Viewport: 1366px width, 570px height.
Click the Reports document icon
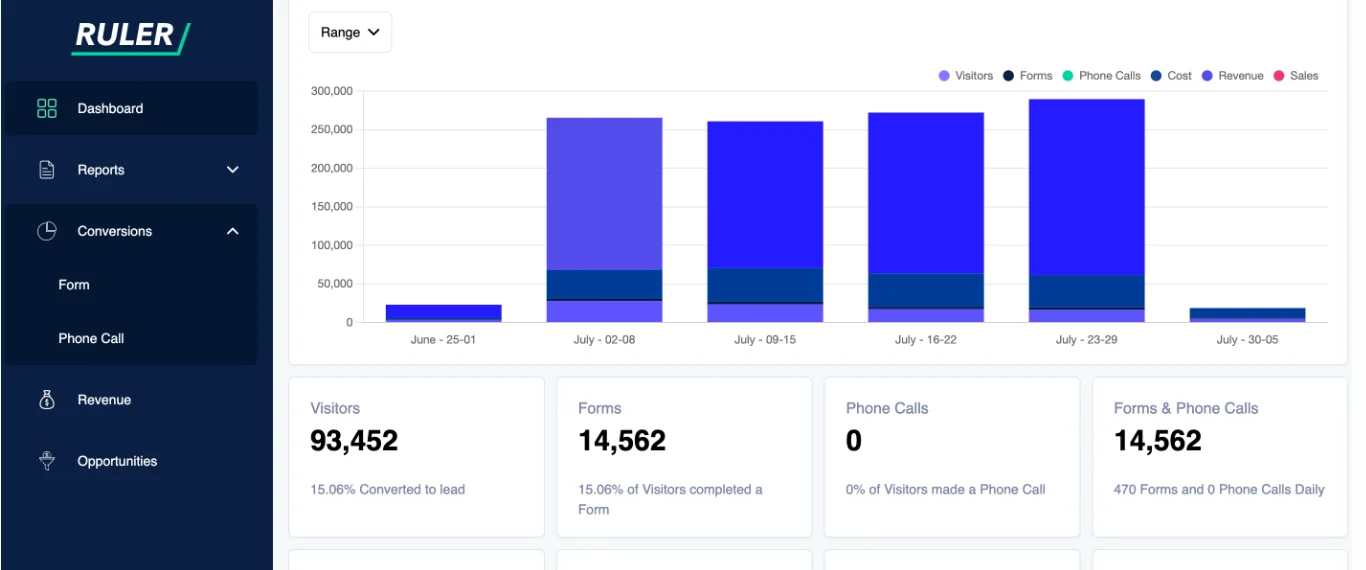coord(46,169)
